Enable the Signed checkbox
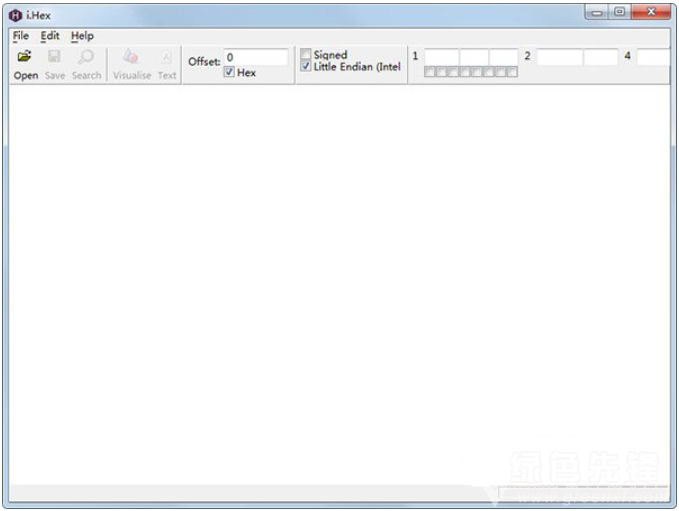This screenshot has width=679, height=511. tap(306, 54)
